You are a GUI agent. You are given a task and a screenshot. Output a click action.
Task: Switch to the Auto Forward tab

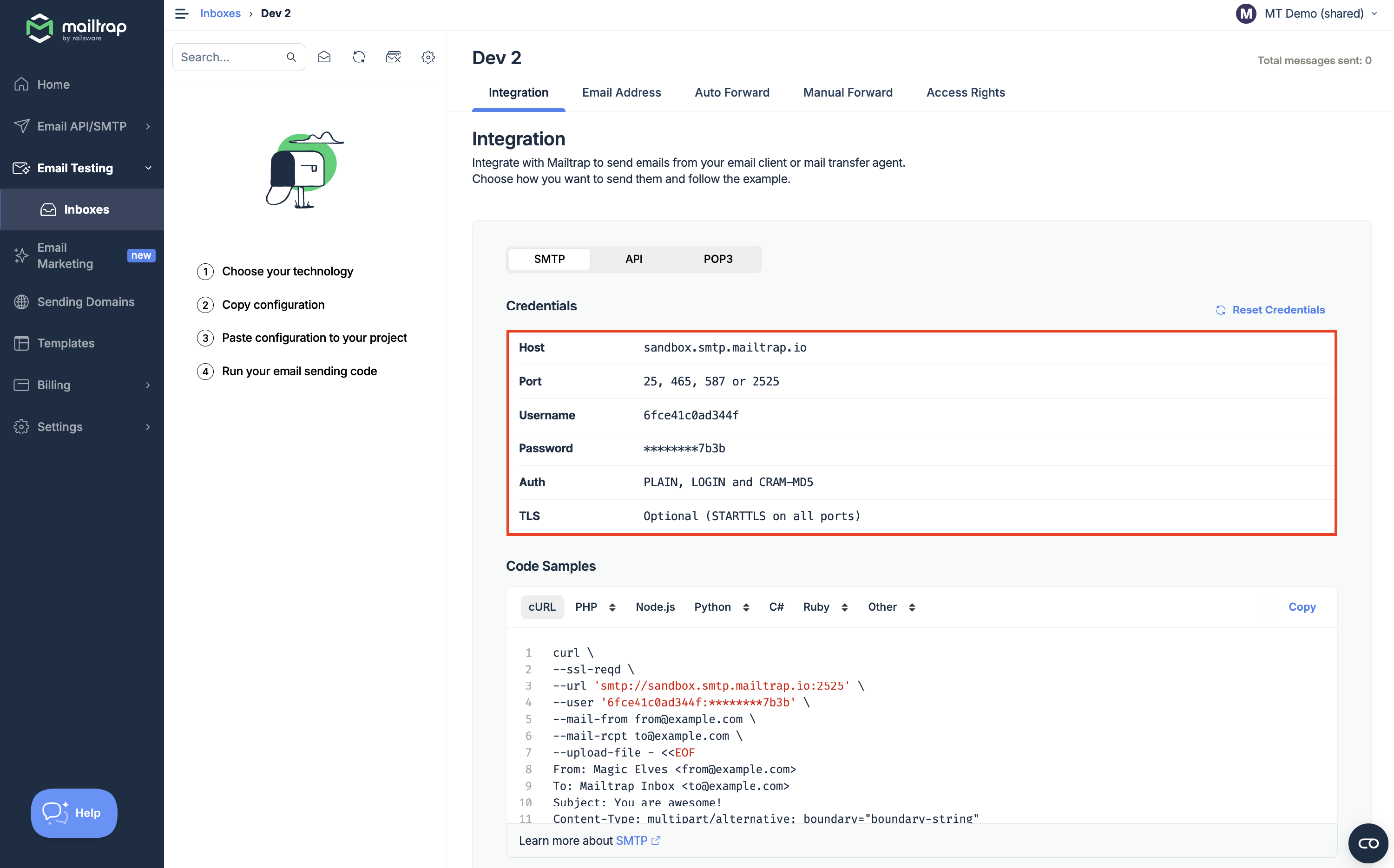pyautogui.click(x=732, y=92)
